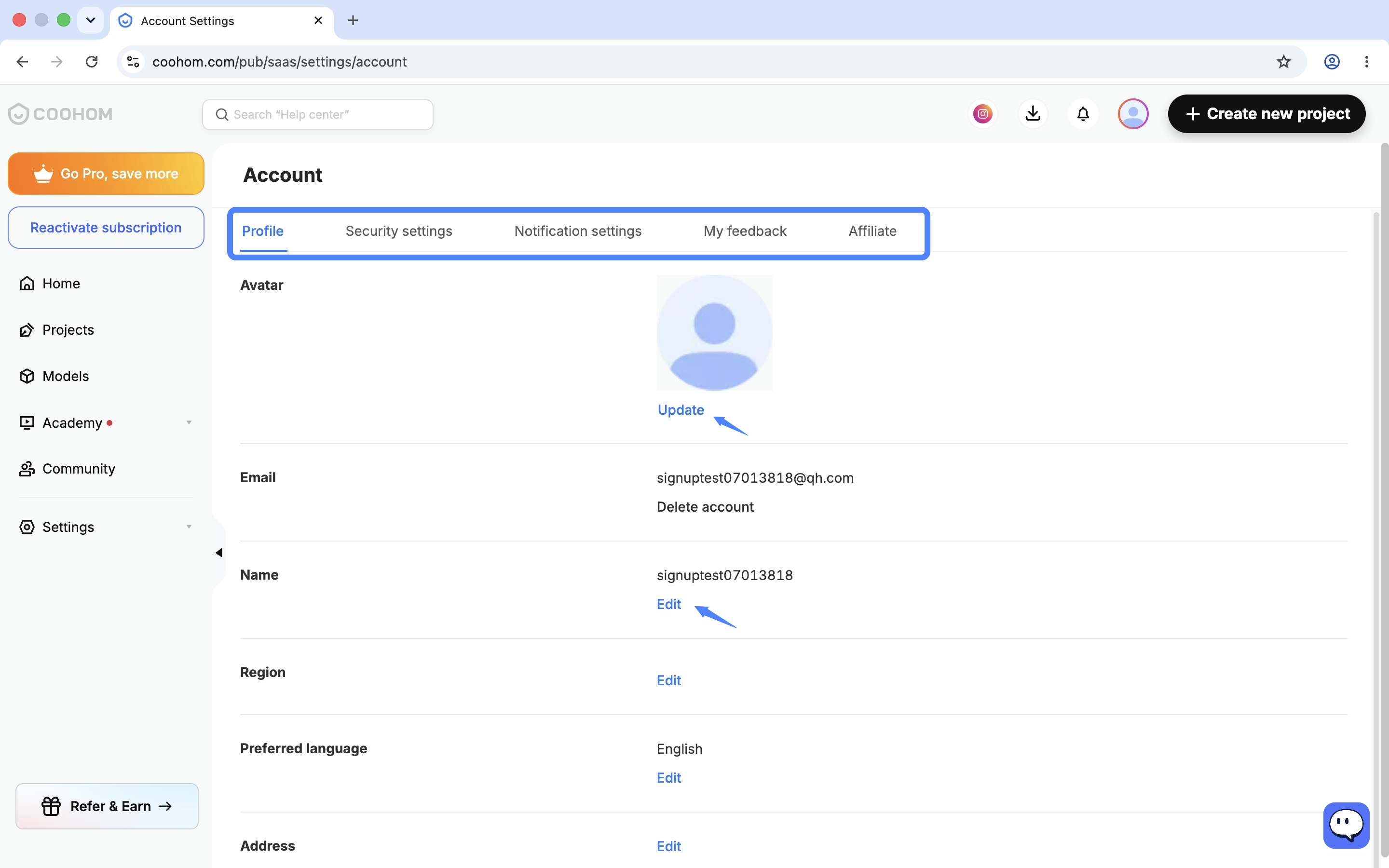Viewport: 1389px width, 868px height.
Task: Edit the Name field
Action: click(668, 604)
